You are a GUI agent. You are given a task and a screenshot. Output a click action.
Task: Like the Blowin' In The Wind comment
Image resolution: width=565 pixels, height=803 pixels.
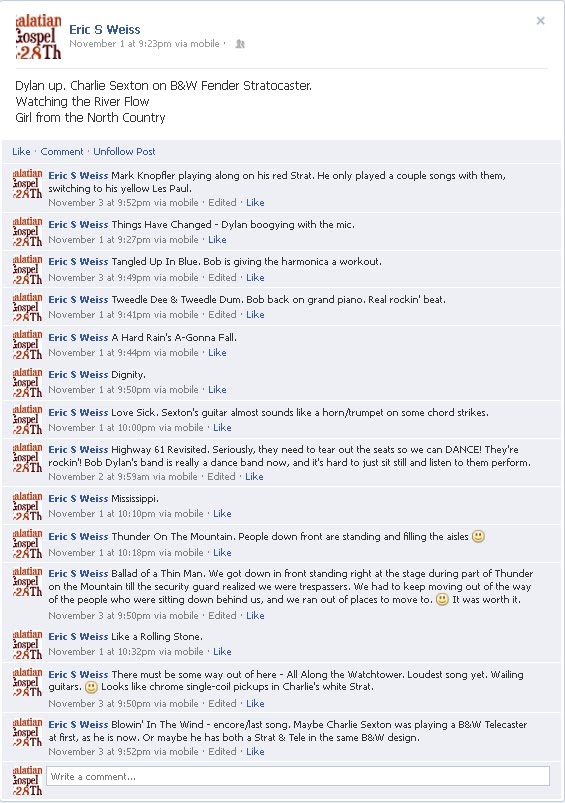255,751
